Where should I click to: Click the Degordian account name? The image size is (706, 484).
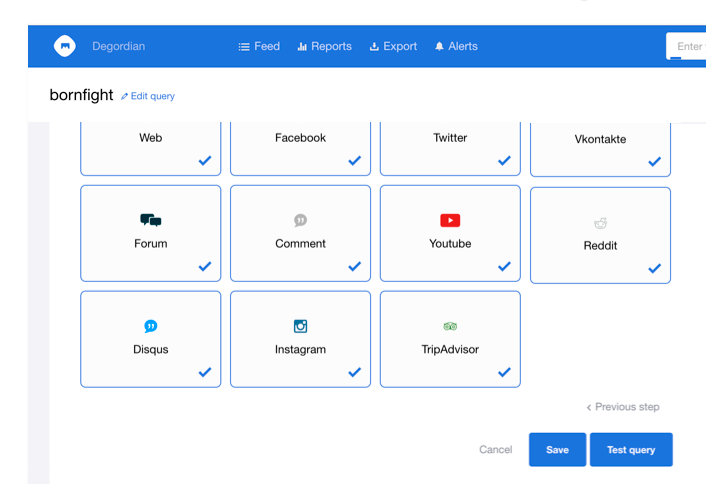click(118, 46)
